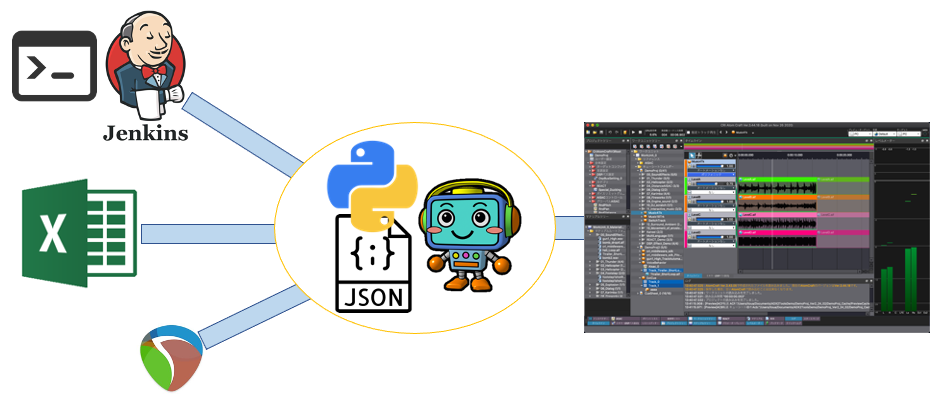
Task: Open the white dropdown on the LevelA track
Action: click(x=712, y=192)
